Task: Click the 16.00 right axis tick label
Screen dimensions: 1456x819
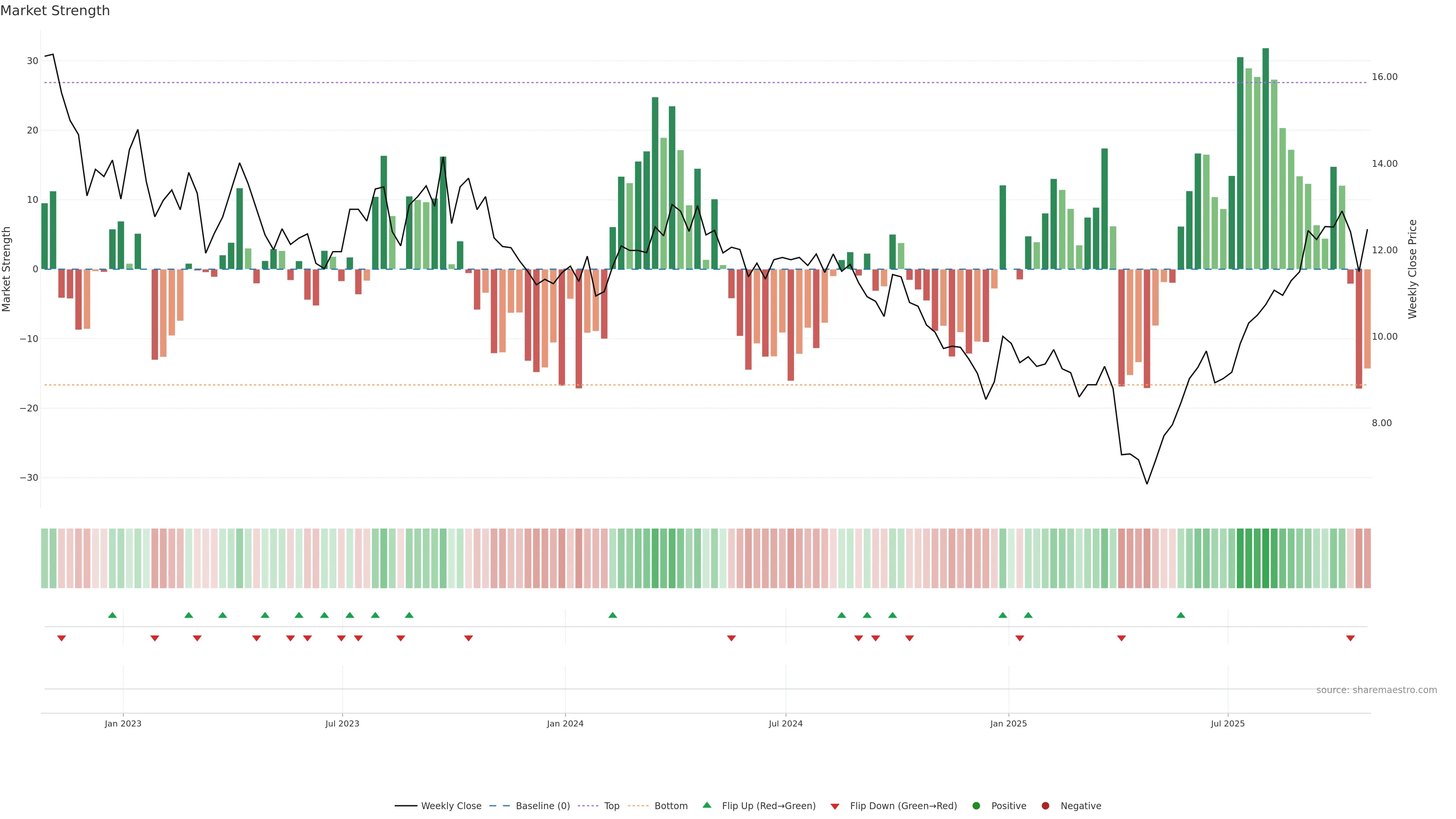Action: [1384, 77]
